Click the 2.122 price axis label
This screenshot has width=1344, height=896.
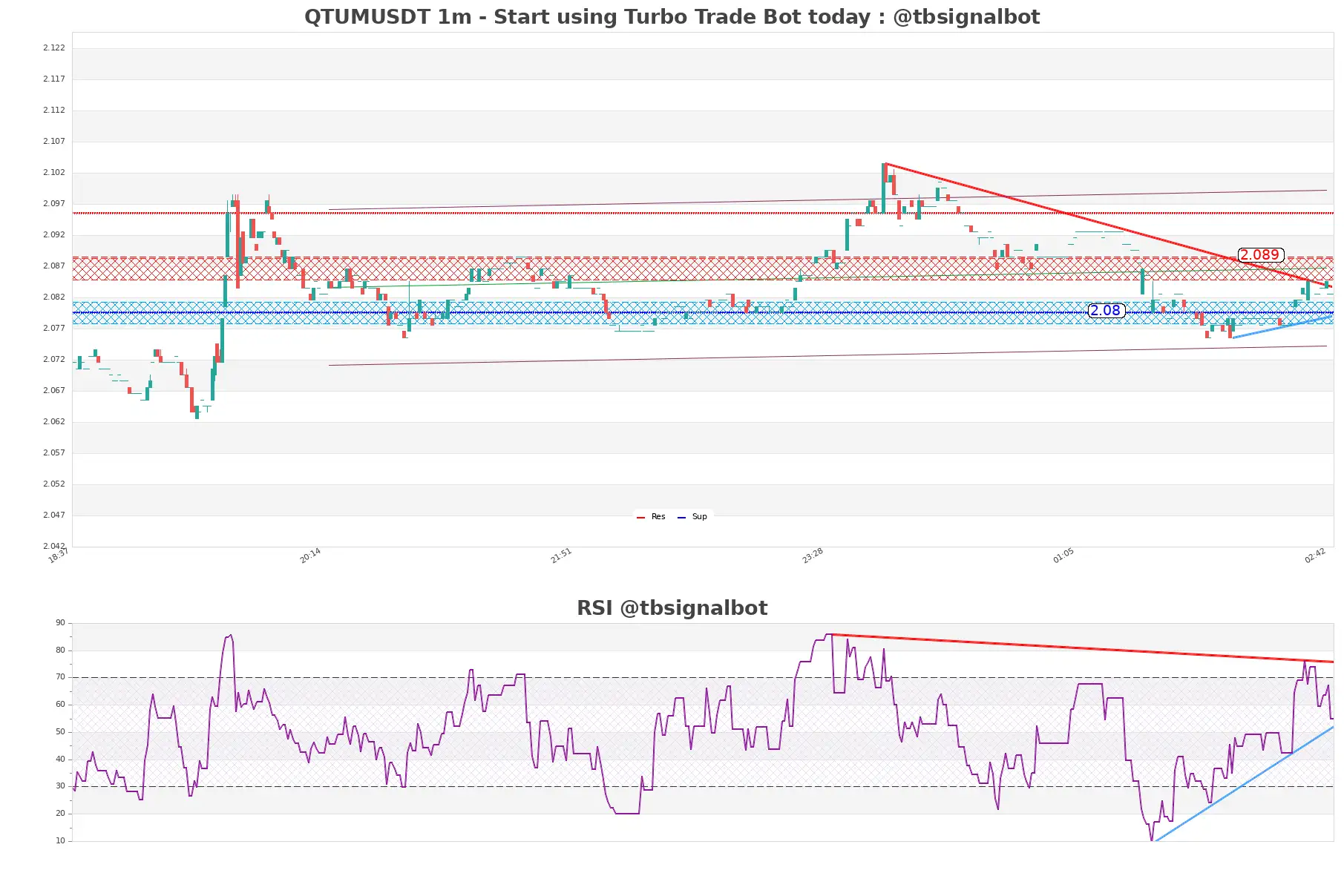tap(53, 47)
